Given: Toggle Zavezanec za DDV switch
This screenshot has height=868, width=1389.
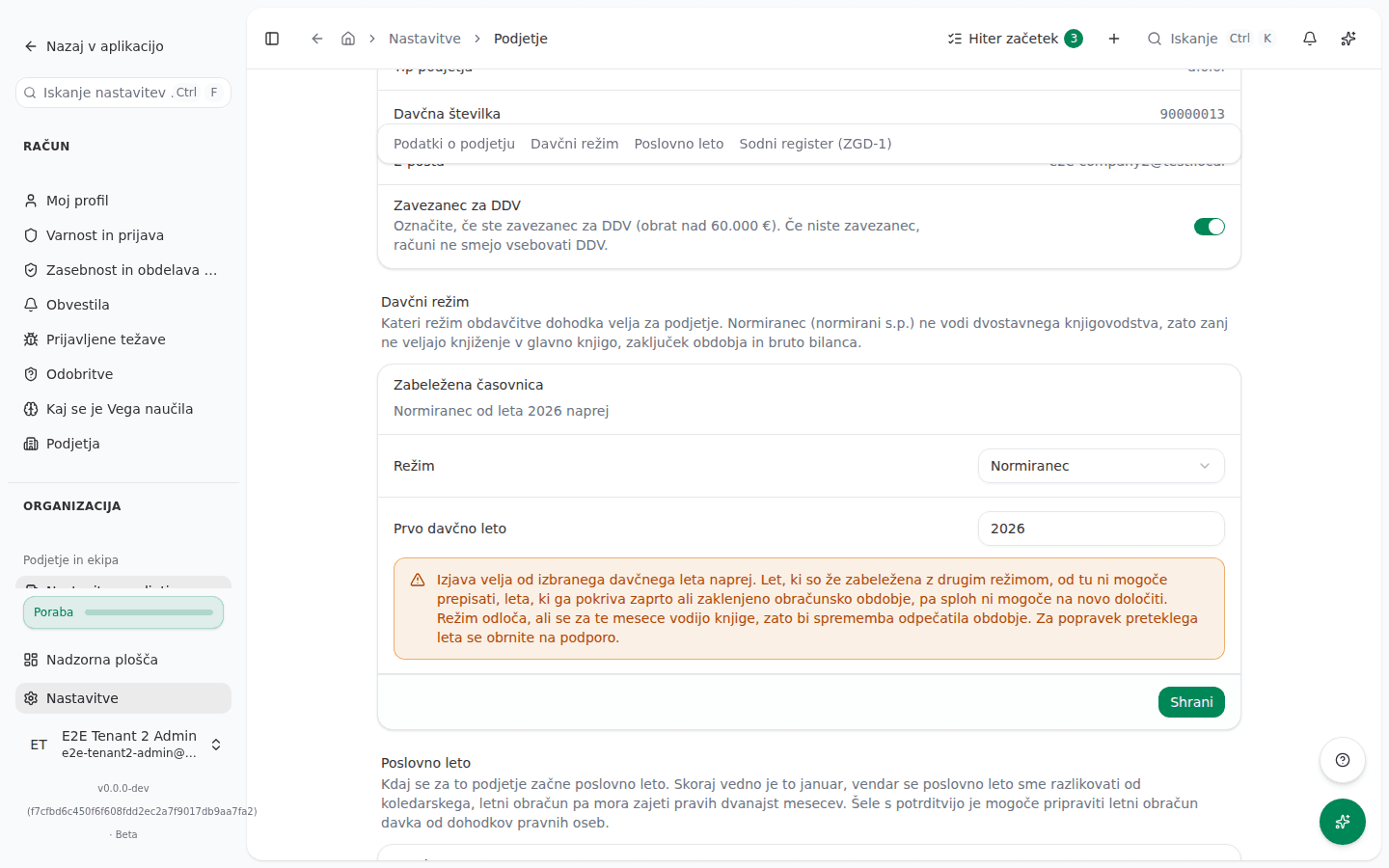Looking at the screenshot, I should [x=1210, y=227].
